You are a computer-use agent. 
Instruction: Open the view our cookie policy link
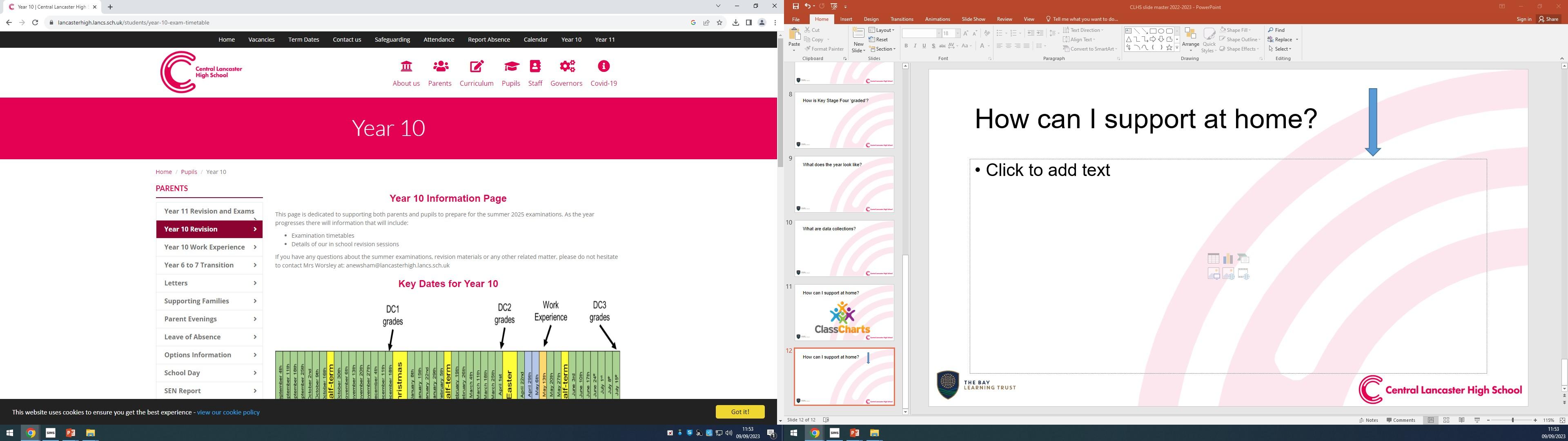point(228,412)
